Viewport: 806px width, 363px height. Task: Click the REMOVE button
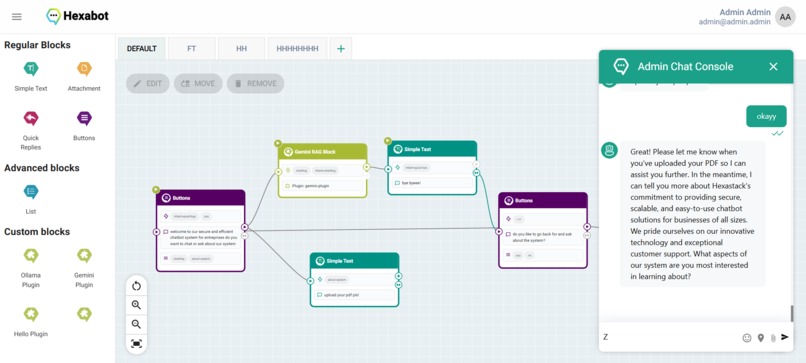255,83
